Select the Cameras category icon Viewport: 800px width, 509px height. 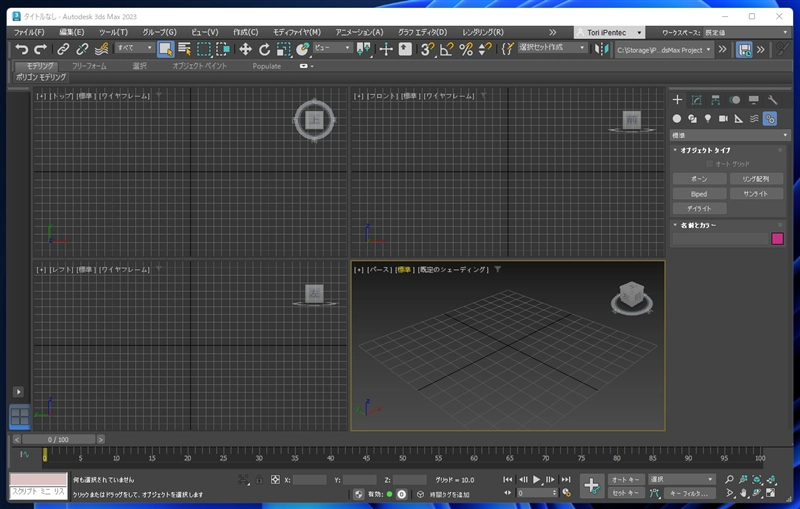click(x=723, y=119)
